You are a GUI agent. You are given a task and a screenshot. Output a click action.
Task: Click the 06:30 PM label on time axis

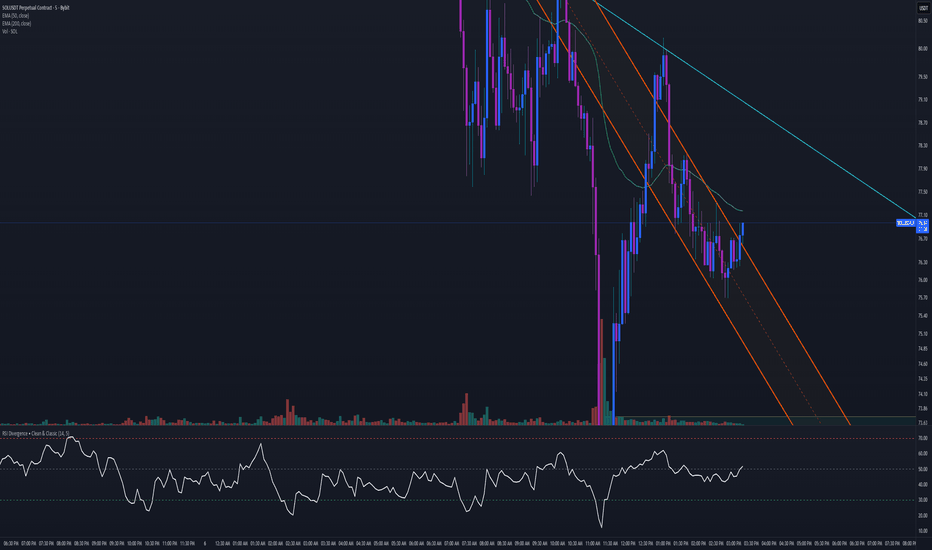pos(11,543)
